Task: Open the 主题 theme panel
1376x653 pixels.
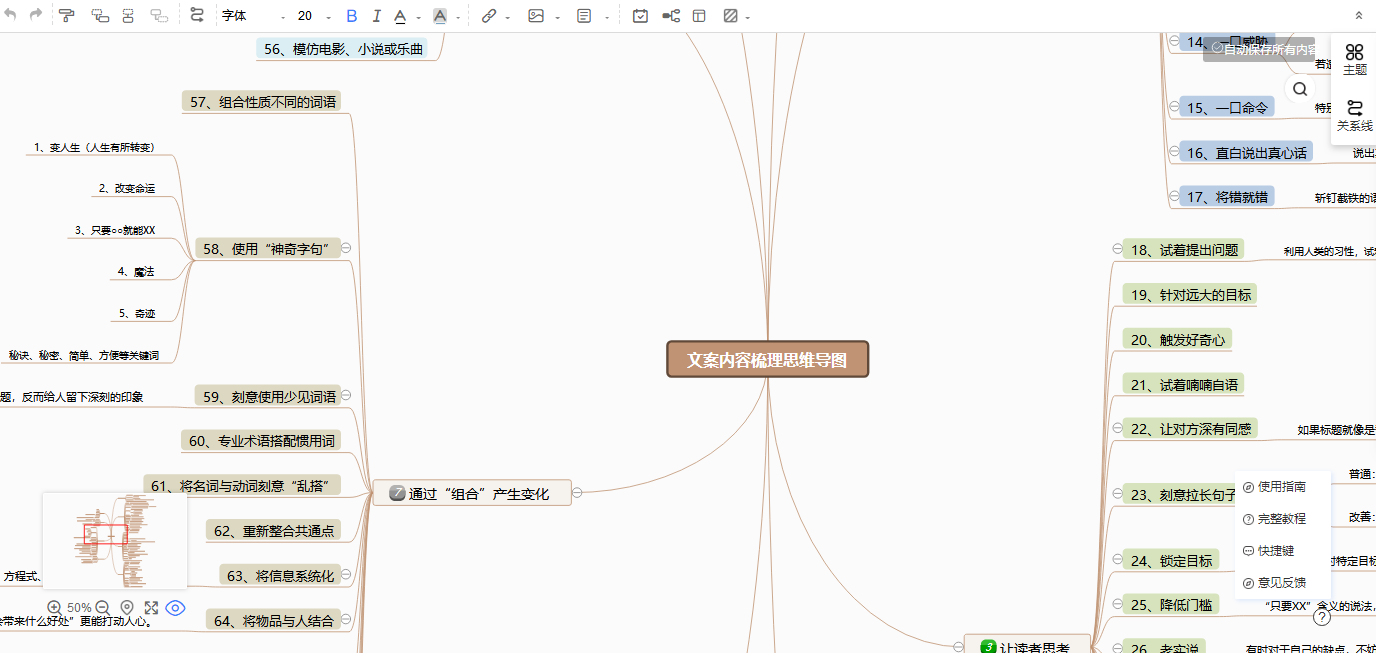Action: coord(1355,59)
